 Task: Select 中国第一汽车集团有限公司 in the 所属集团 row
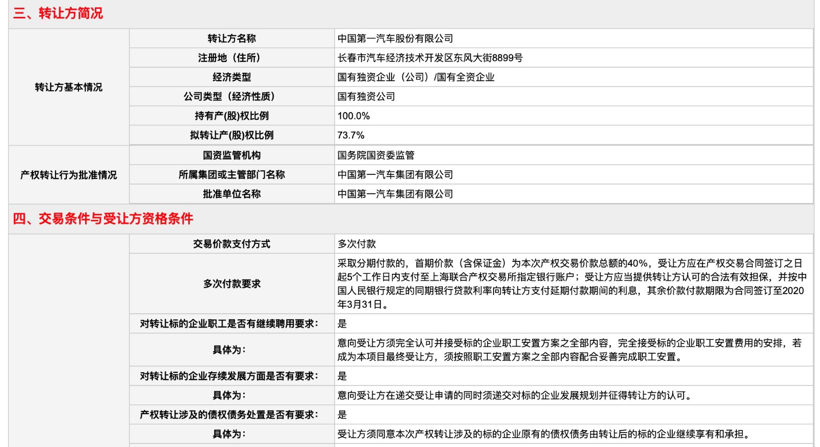(395, 175)
